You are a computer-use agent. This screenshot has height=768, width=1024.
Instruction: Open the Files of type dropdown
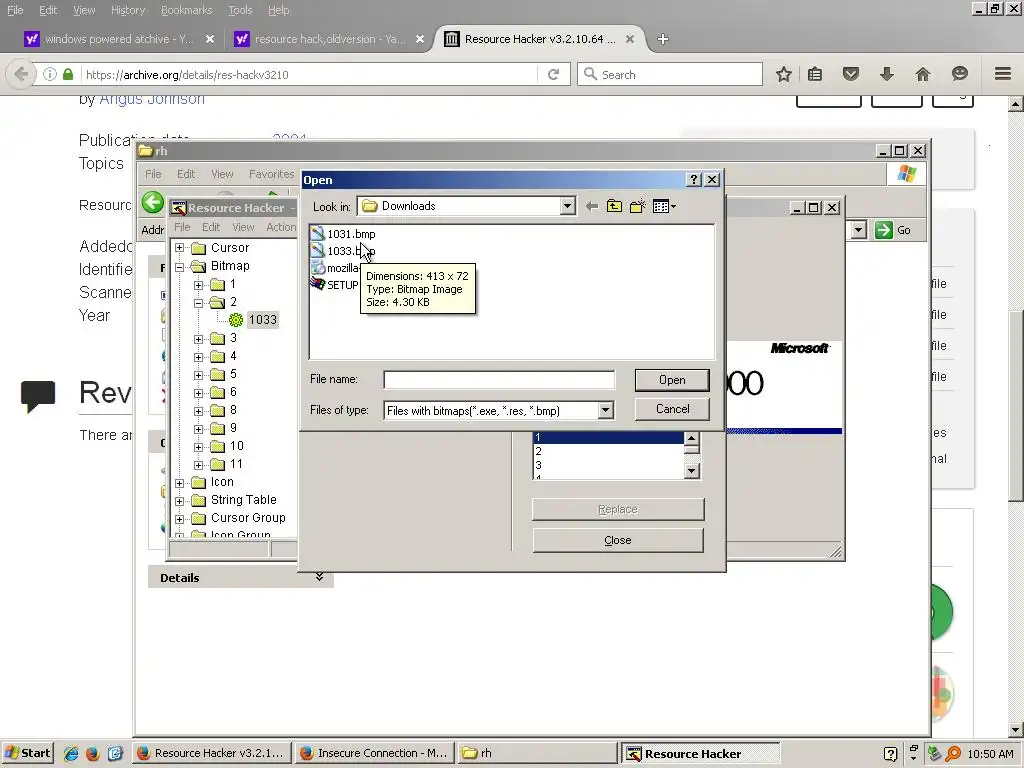click(x=605, y=410)
